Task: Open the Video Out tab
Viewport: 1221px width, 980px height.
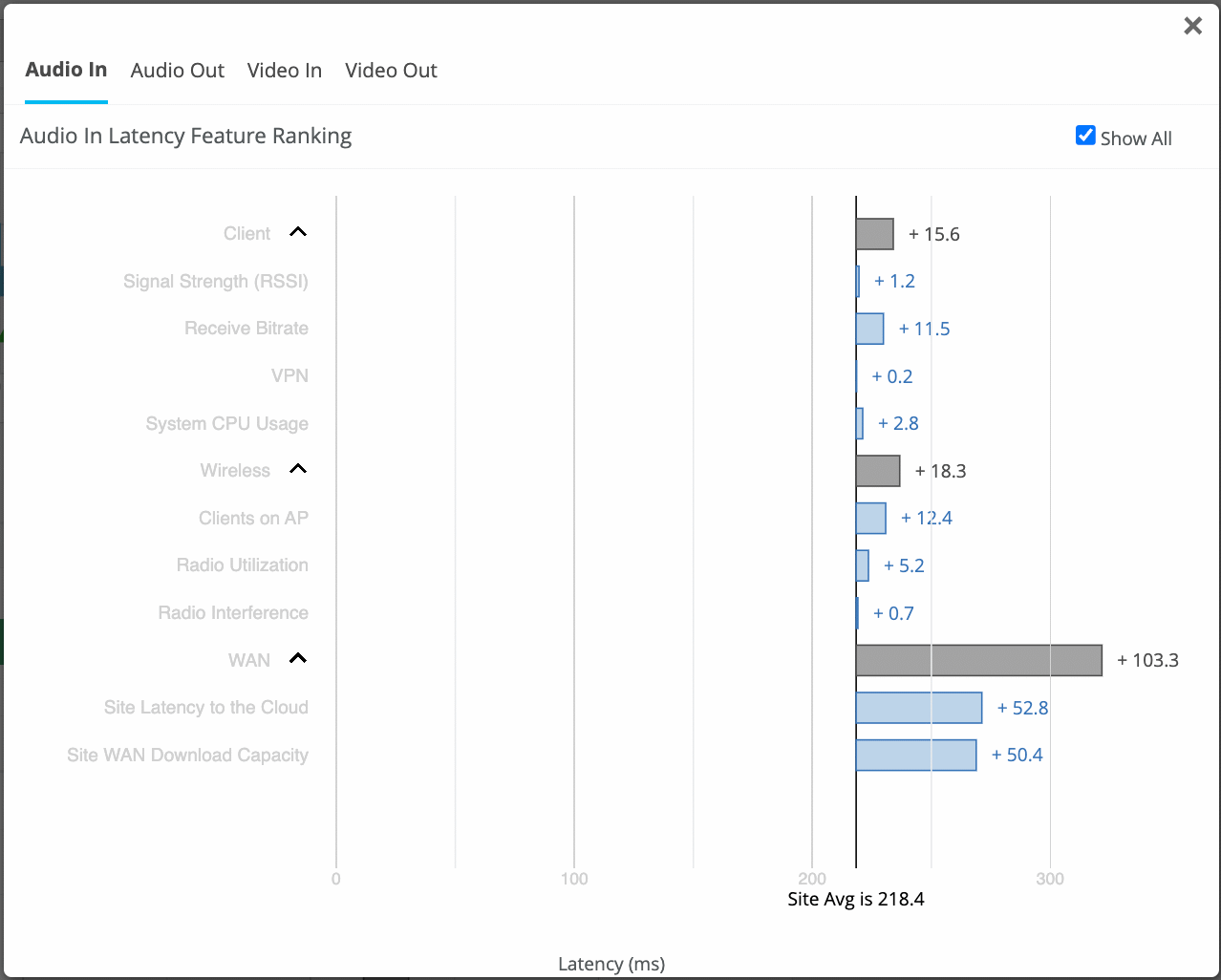Action: (x=391, y=70)
